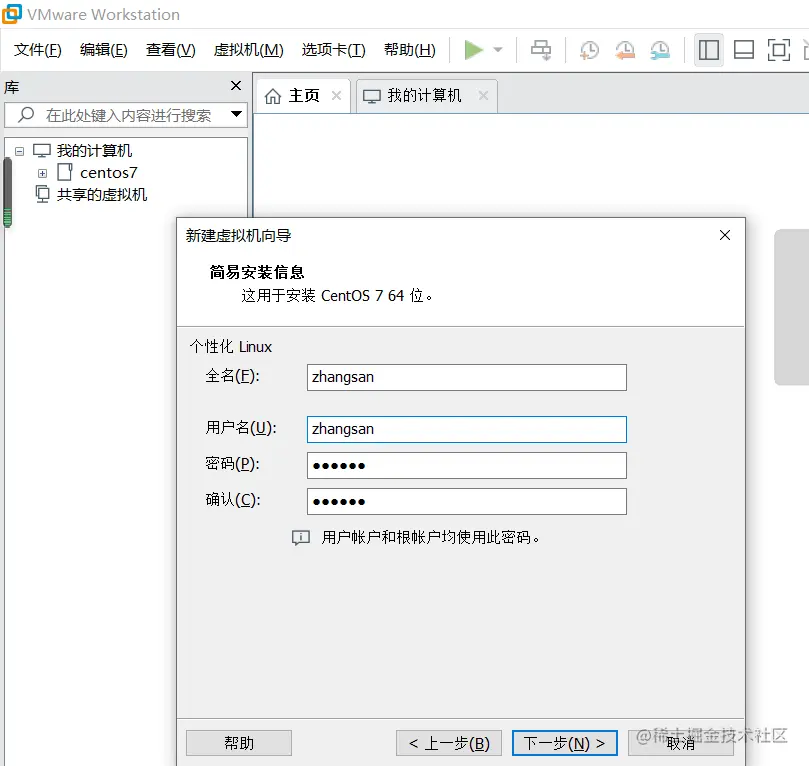Open the 帮助(H) menu

[x=410, y=50]
